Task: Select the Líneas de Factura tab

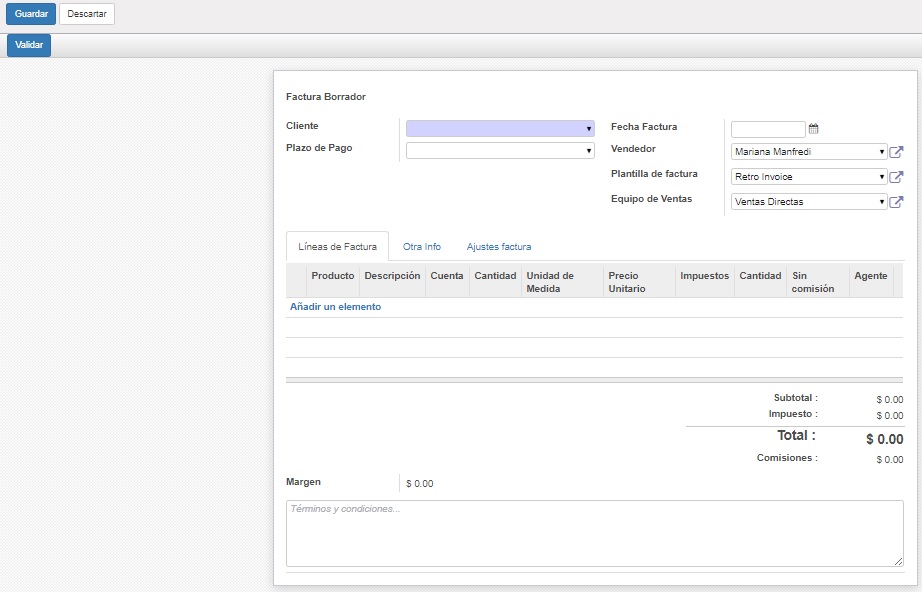Action: pyautogui.click(x=337, y=247)
